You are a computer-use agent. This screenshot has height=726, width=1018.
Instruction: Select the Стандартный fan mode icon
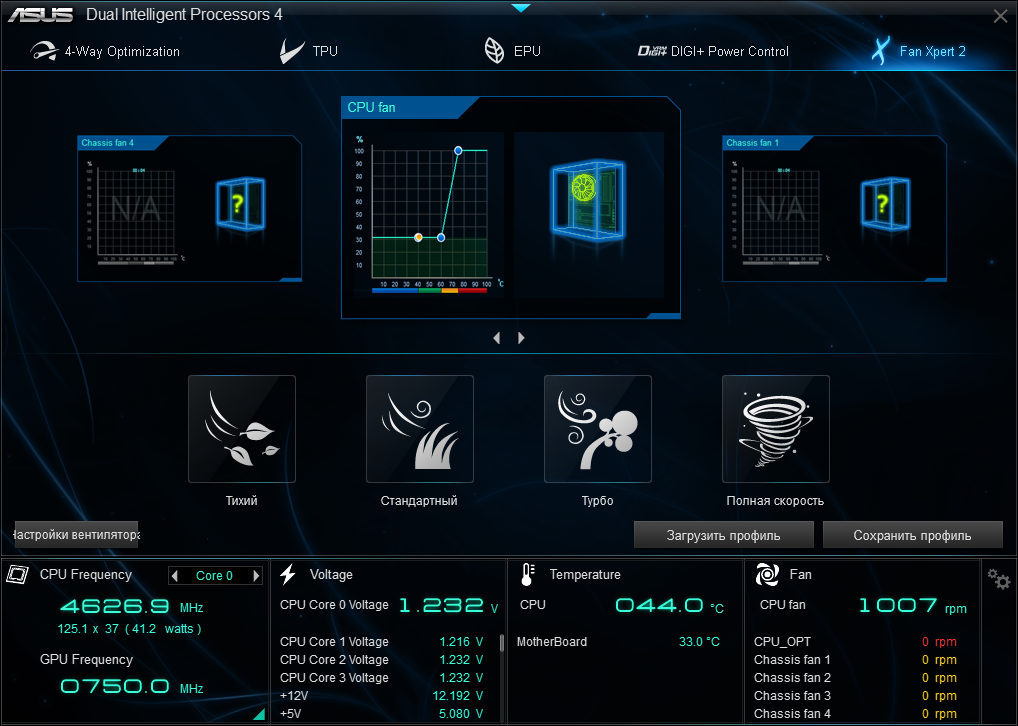click(419, 429)
